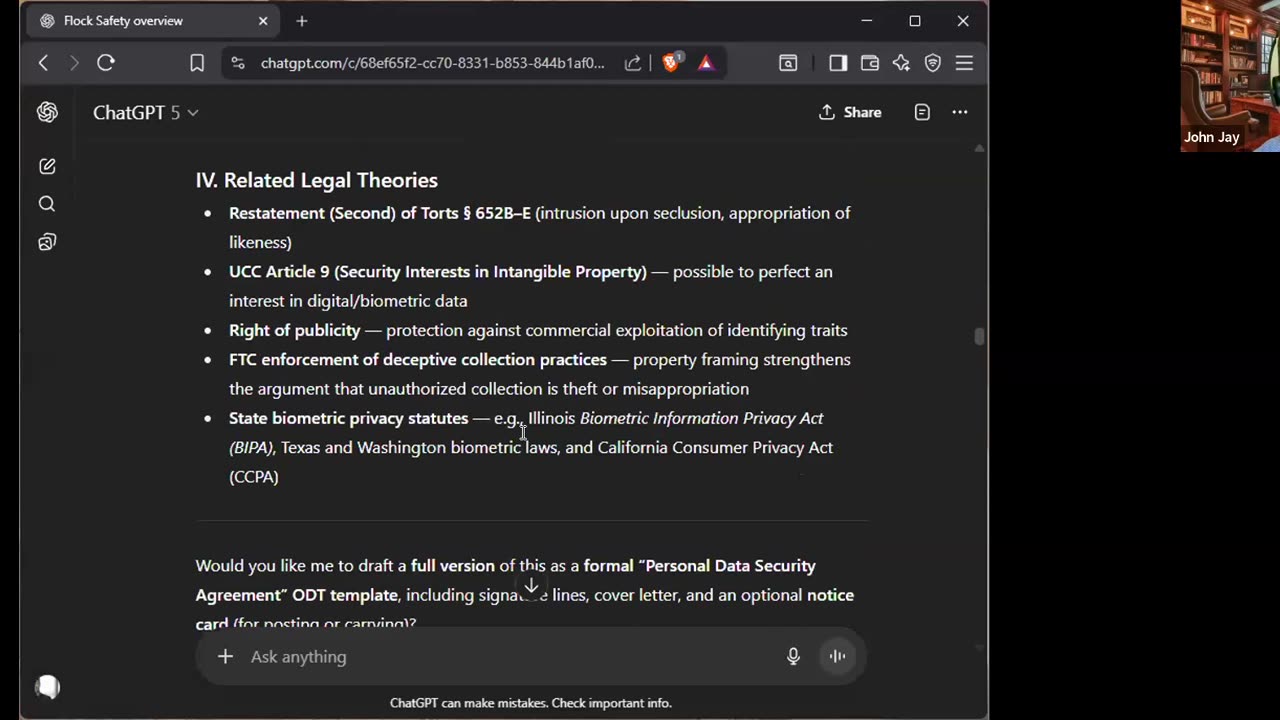The image size is (1280, 720).
Task: Start a new chat with pencil icon
Action: [x=47, y=166]
